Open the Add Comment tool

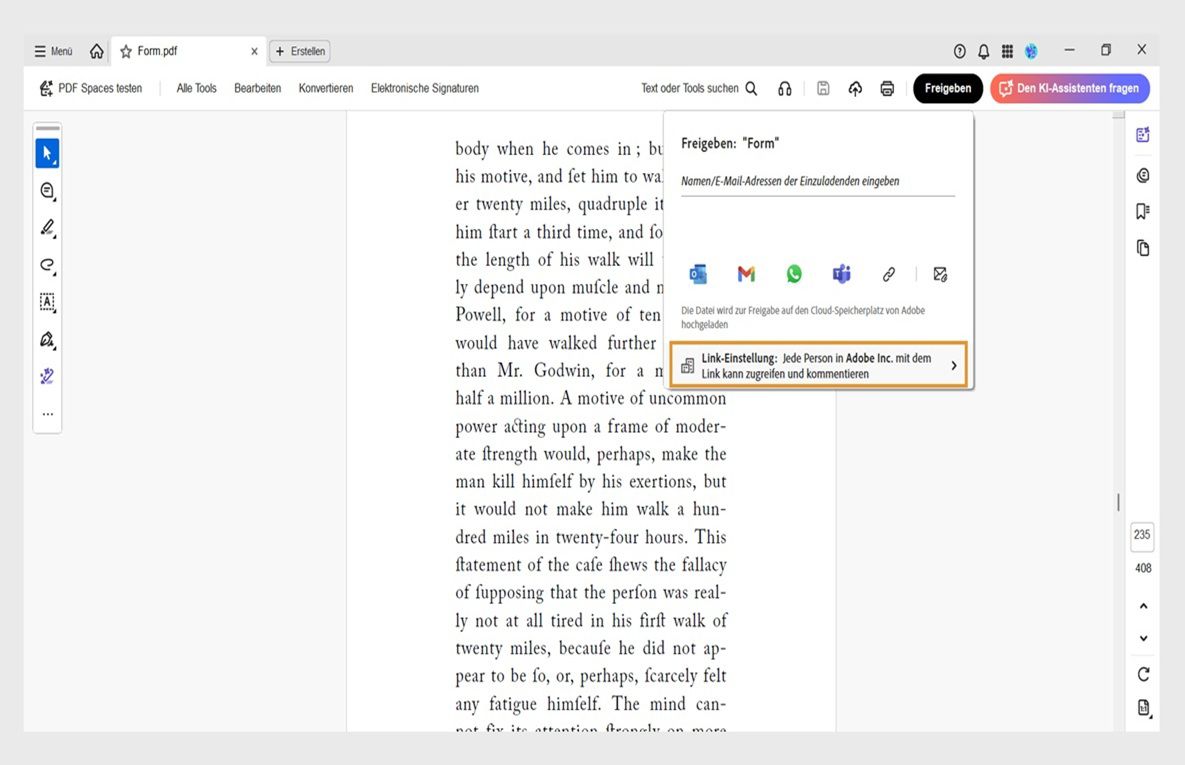[46, 190]
